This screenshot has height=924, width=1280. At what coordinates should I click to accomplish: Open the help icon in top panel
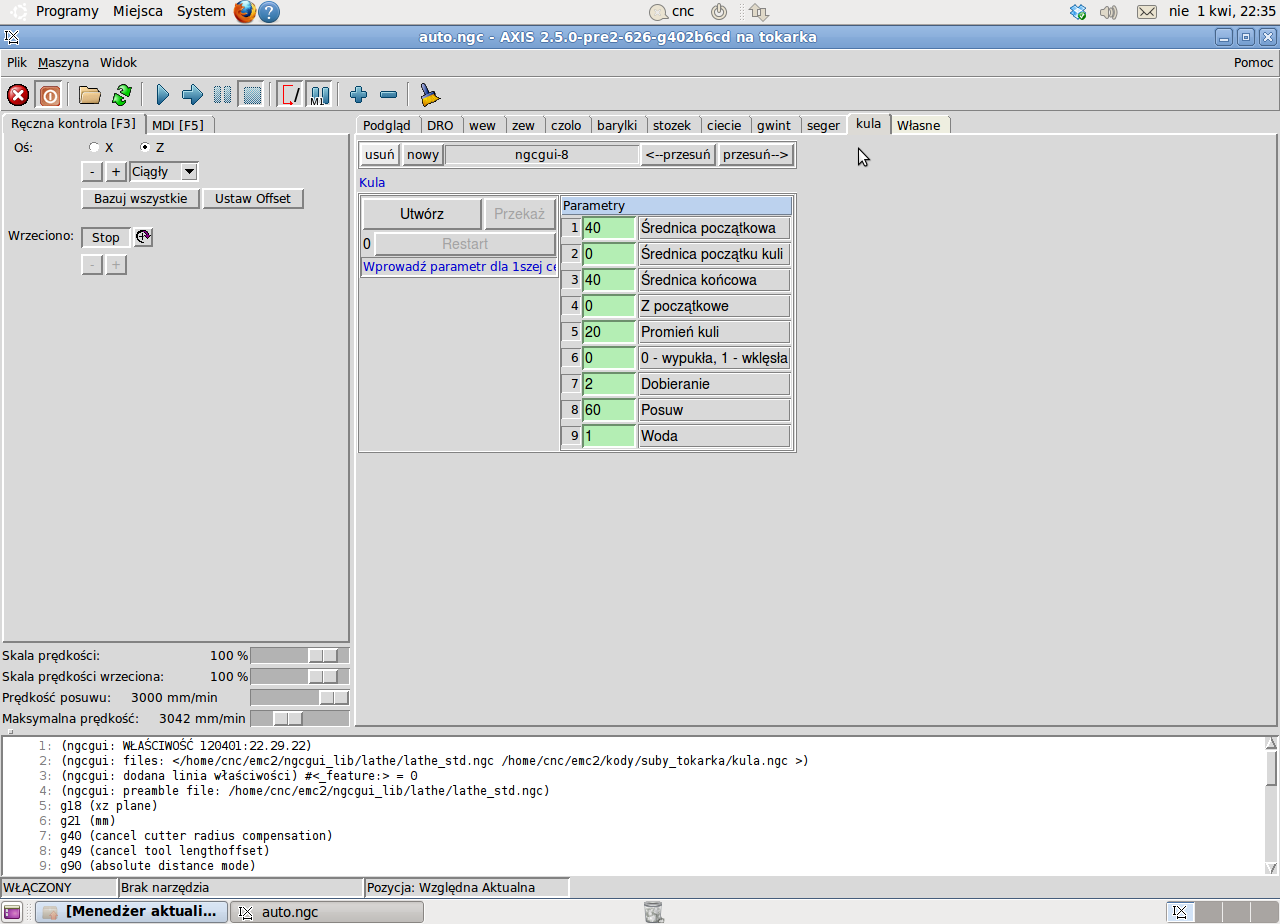click(269, 12)
